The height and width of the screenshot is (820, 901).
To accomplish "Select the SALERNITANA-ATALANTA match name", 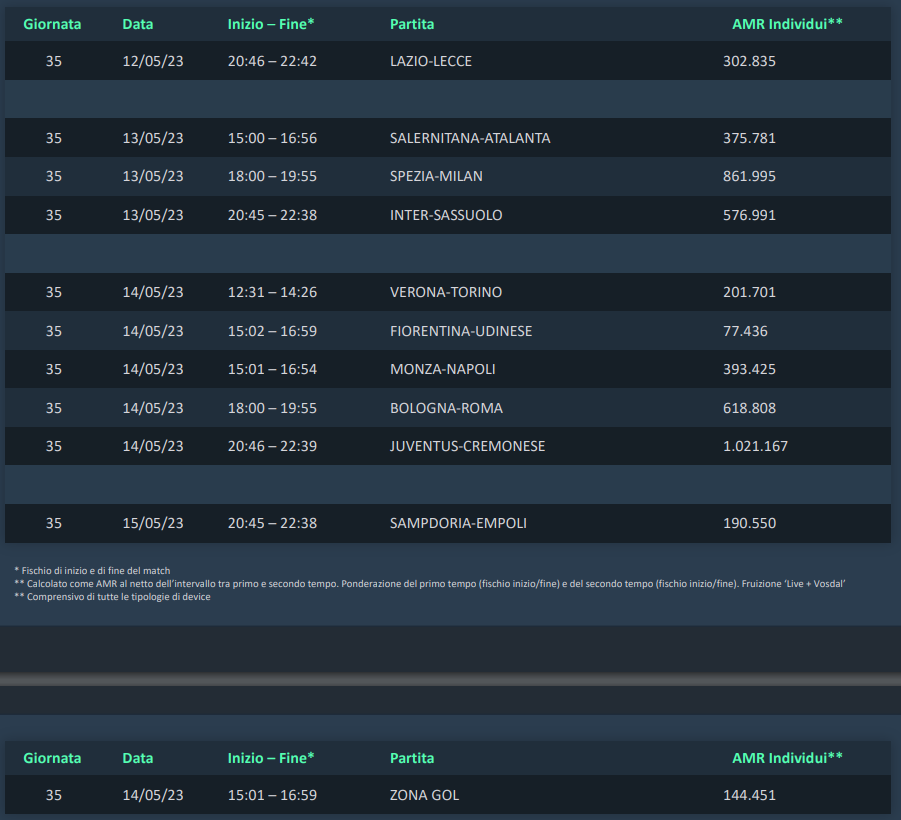I will 470,138.
